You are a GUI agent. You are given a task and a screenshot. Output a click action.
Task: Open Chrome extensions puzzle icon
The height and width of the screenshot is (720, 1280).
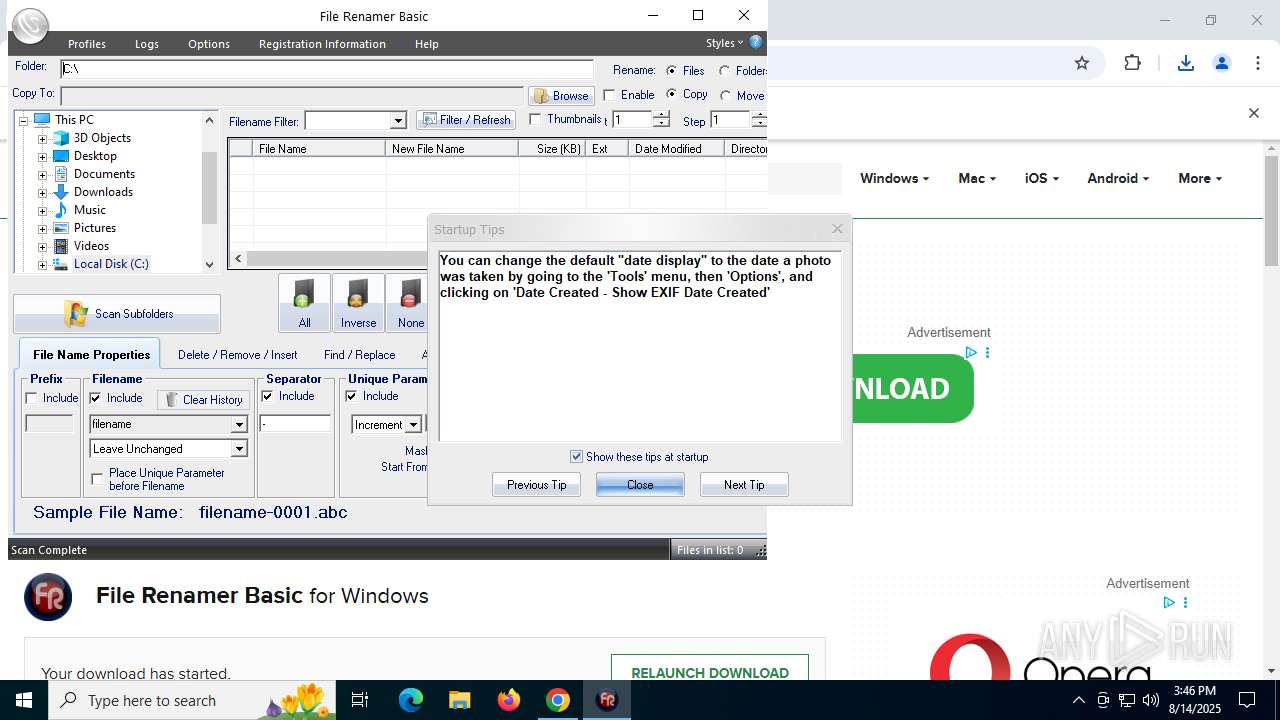1132,63
